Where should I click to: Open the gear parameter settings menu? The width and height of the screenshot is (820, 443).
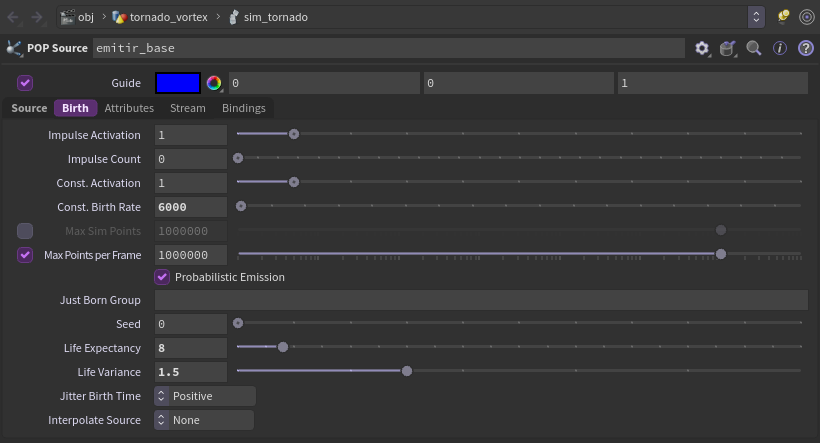(x=702, y=48)
